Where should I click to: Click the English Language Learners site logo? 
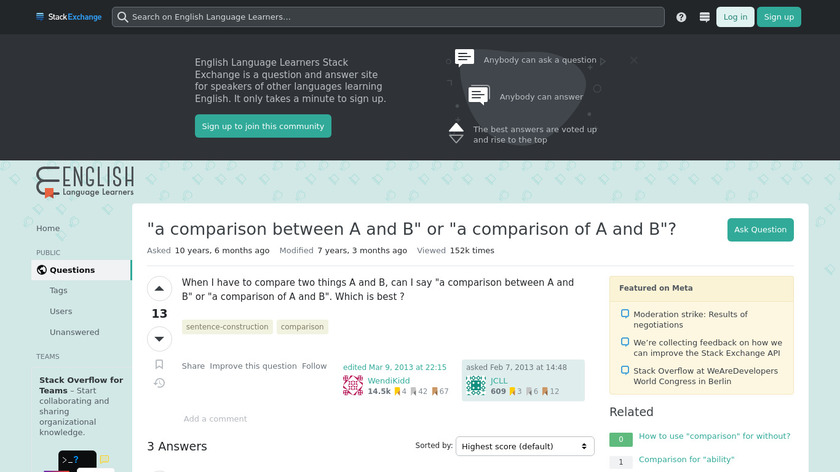point(85,181)
